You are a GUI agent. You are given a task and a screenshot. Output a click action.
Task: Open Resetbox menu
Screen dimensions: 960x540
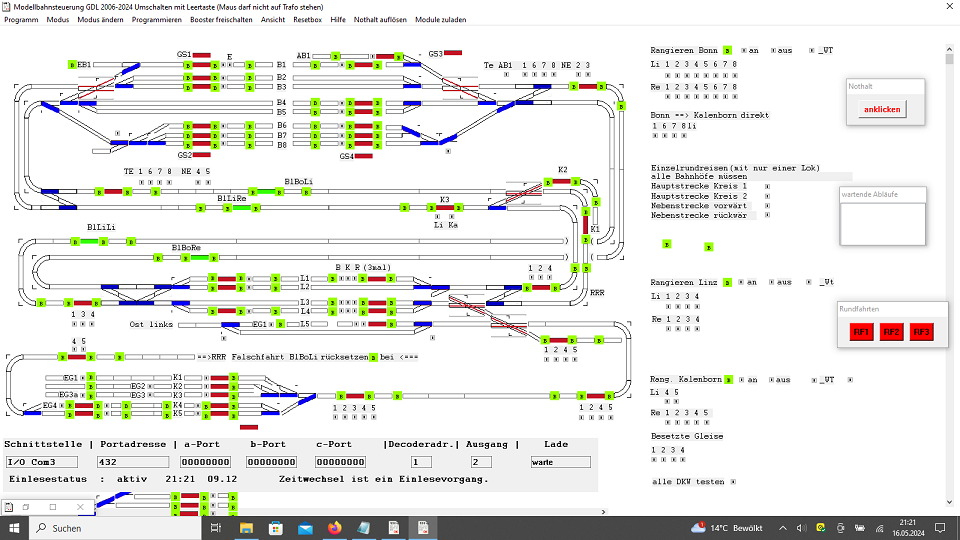tap(307, 20)
